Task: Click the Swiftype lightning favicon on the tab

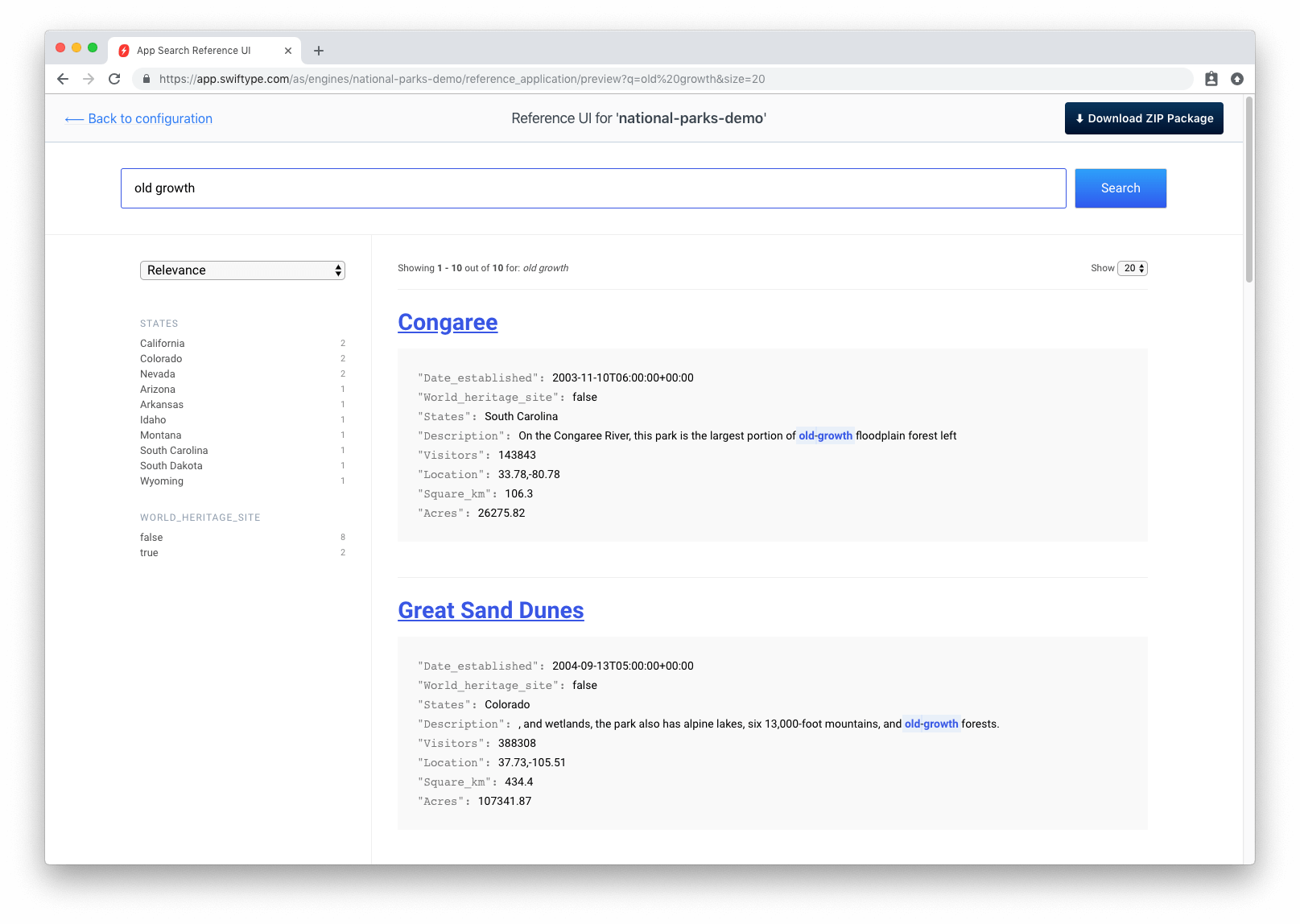Action: click(x=124, y=50)
